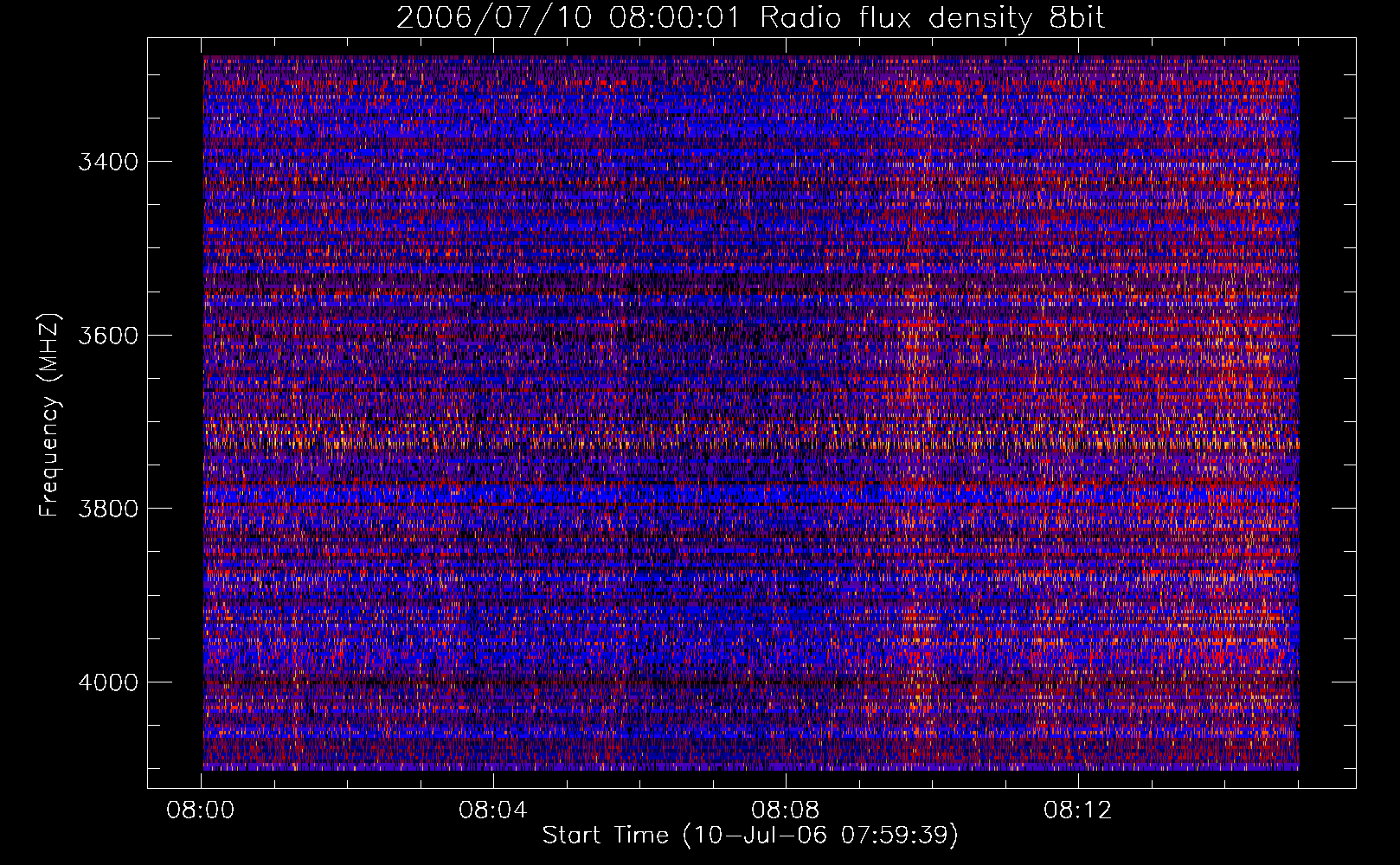Click the 08:12 time tick label
Image resolution: width=1400 pixels, height=865 pixels.
coord(1077,811)
